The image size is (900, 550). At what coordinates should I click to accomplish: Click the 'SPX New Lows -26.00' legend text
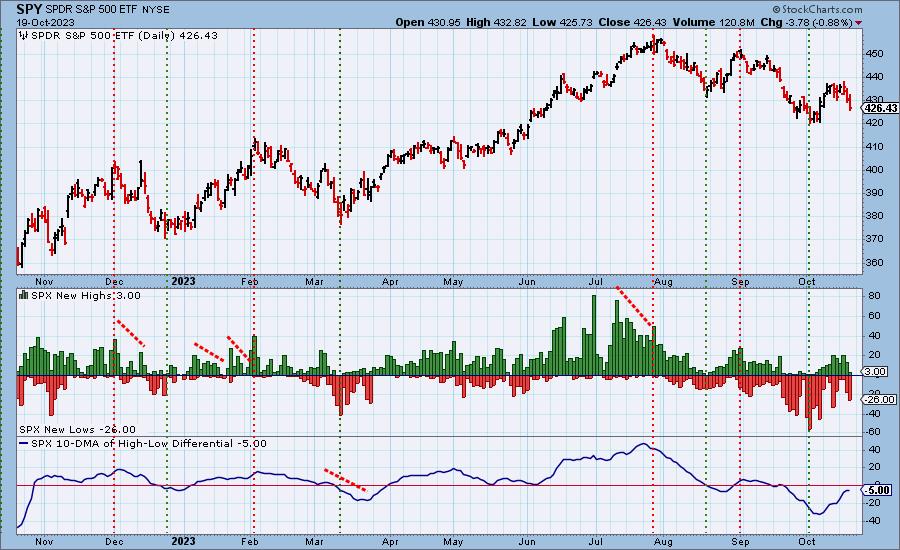pyautogui.click(x=77, y=429)
